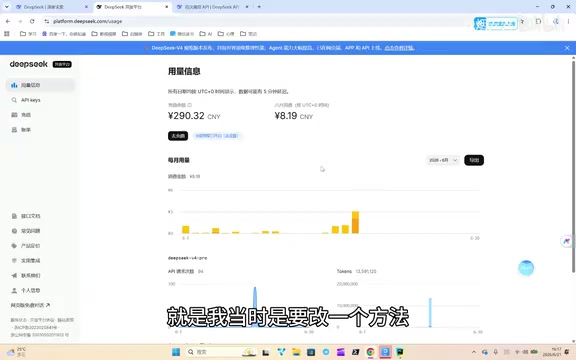
Task: Click the taskbar search box
Action: pos(221,352)
